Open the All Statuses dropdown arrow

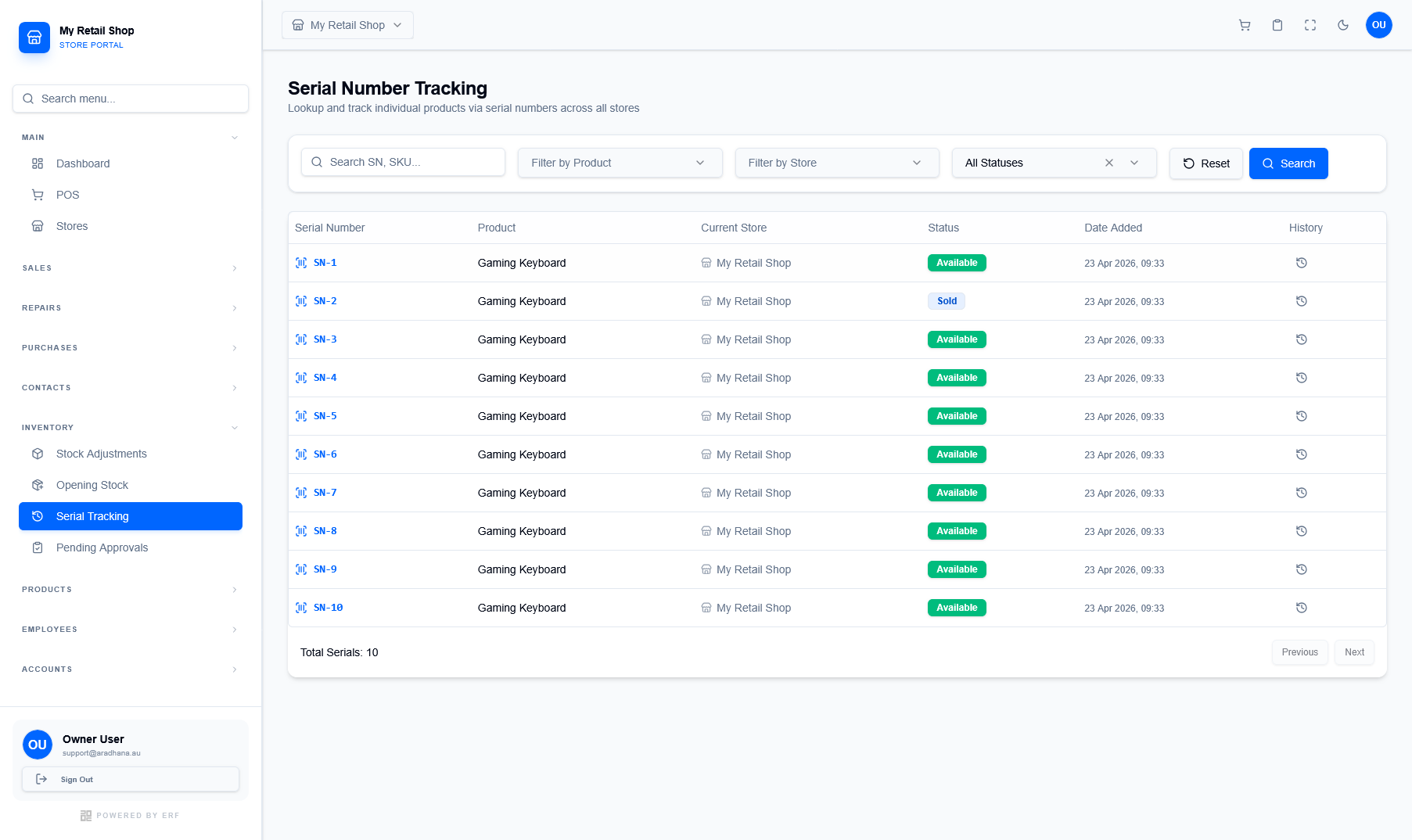[1134, 163]
